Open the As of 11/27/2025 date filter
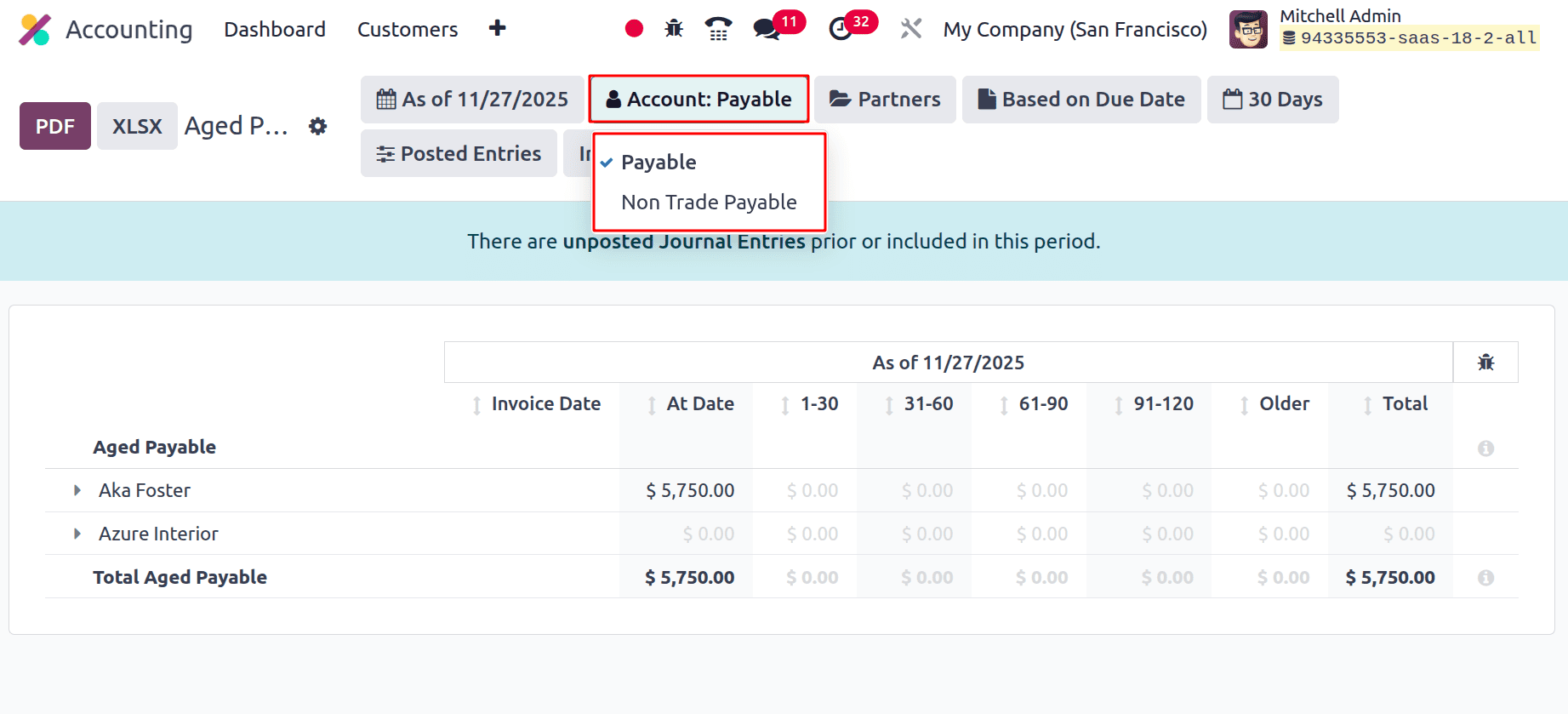The width and height of the screenshot is (1568, 714). (472, 100)
